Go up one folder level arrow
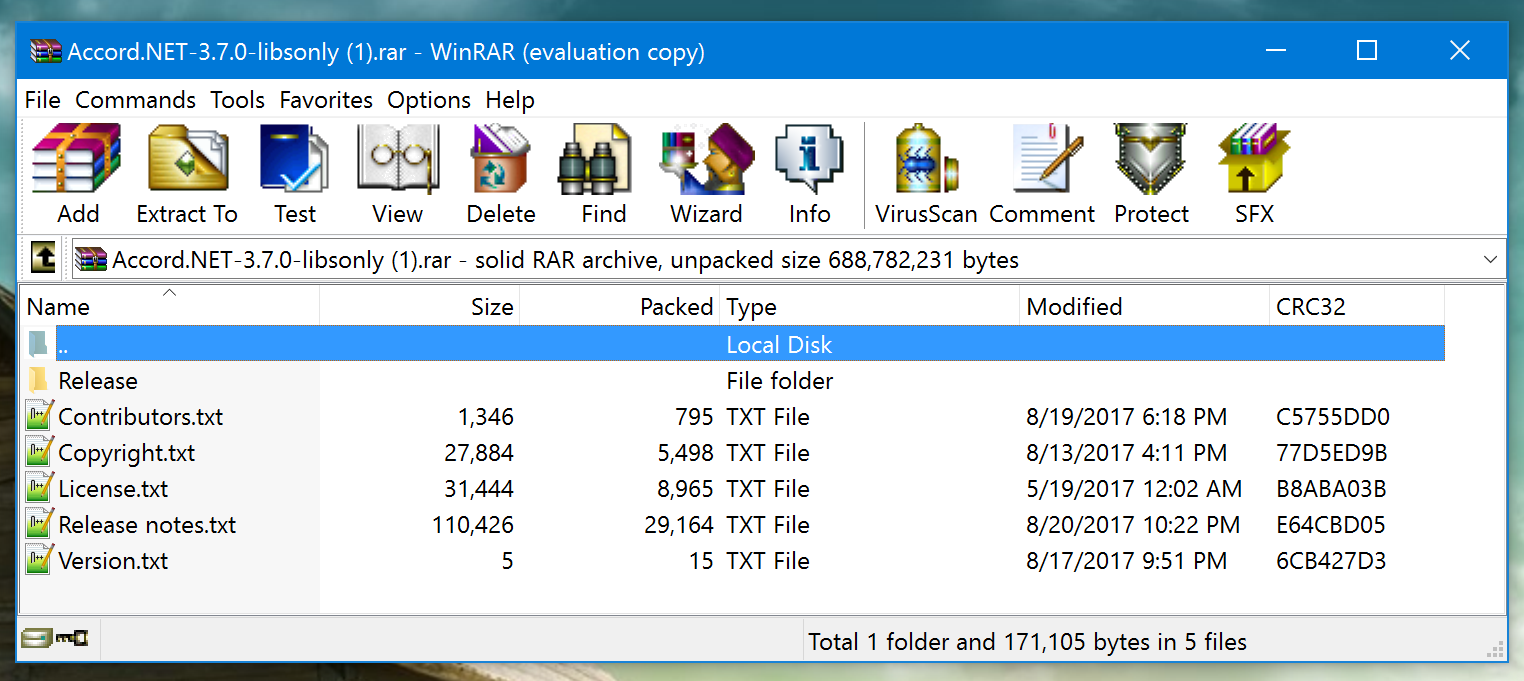Image resolution: width=1524 pixels, height=681 pixels. (43, 260)
